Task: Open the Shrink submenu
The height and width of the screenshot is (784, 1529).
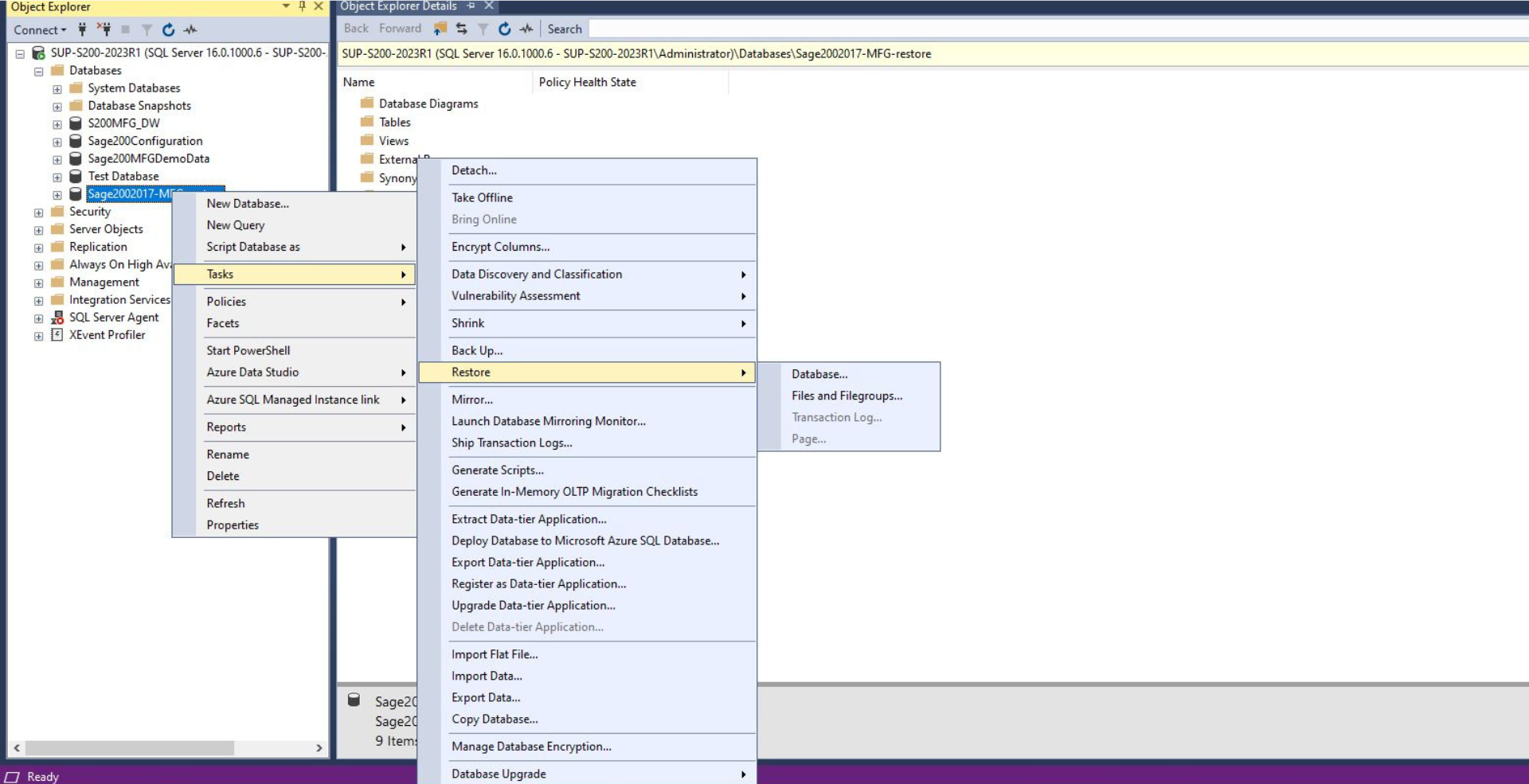Action: coord(587,323)
